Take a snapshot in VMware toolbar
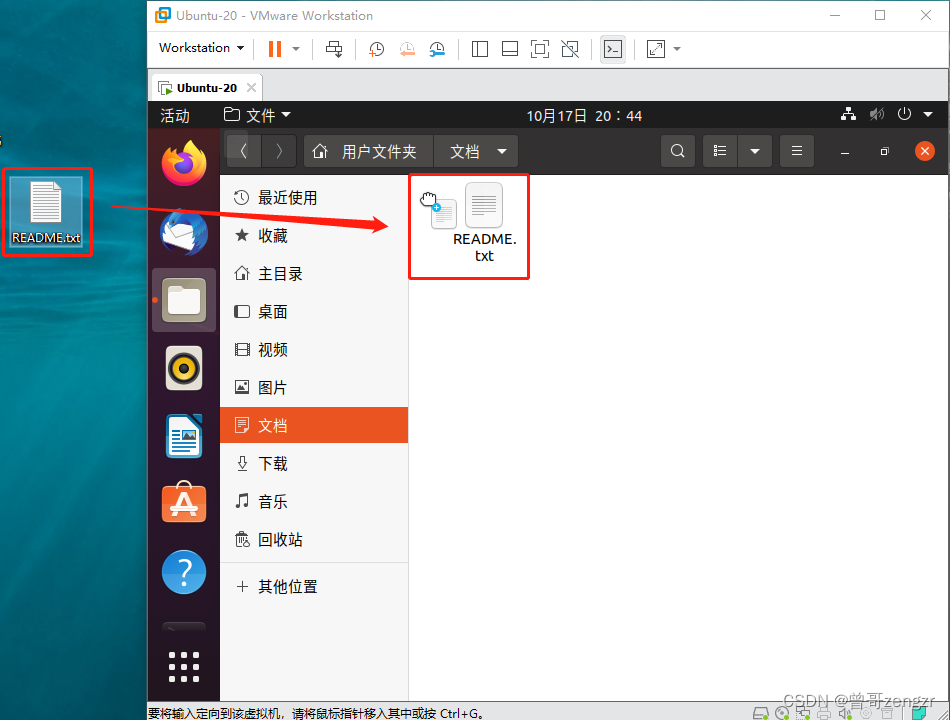950x720 pixels. click(376, 48)
